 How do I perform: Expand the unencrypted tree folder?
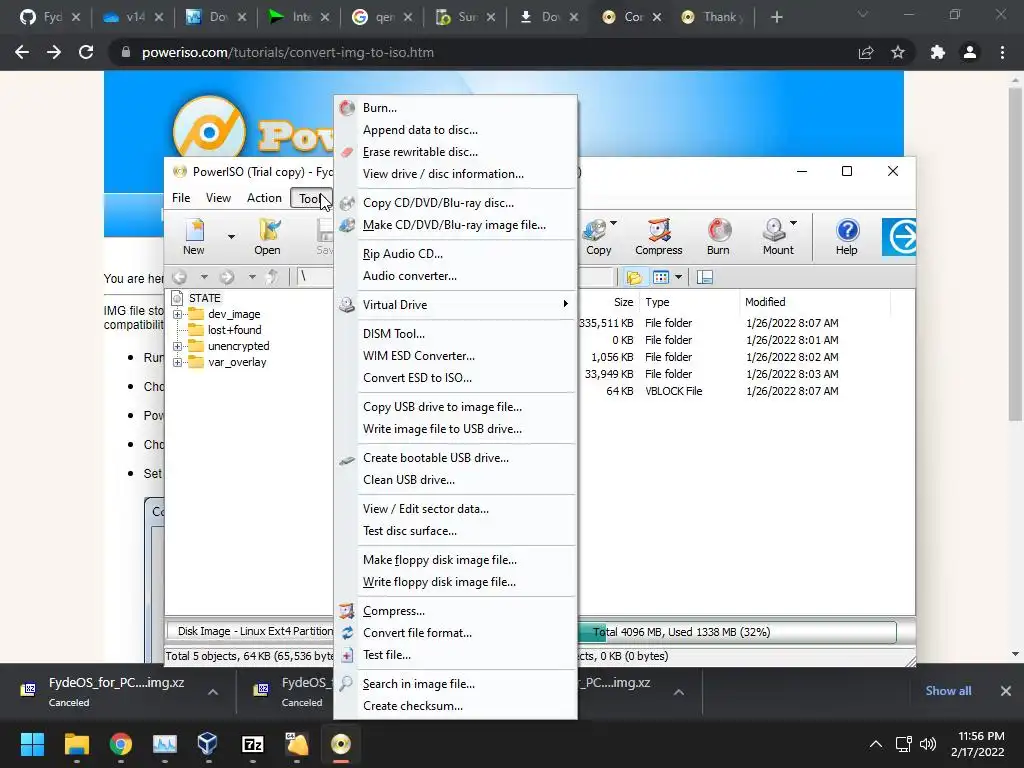tap(177, 346)
